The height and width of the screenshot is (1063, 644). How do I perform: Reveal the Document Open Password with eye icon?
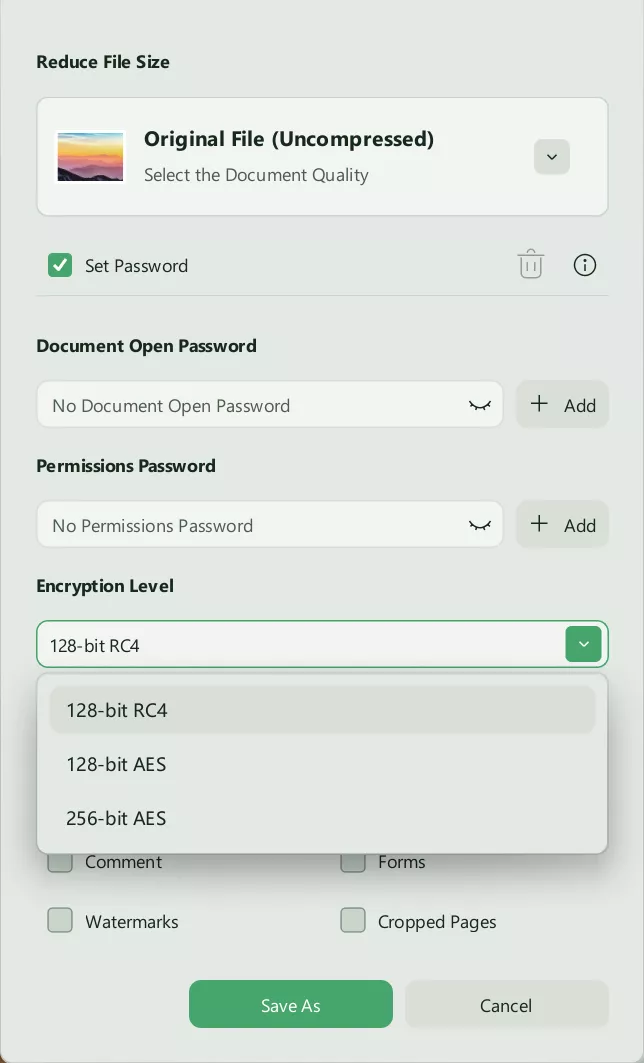480,404
